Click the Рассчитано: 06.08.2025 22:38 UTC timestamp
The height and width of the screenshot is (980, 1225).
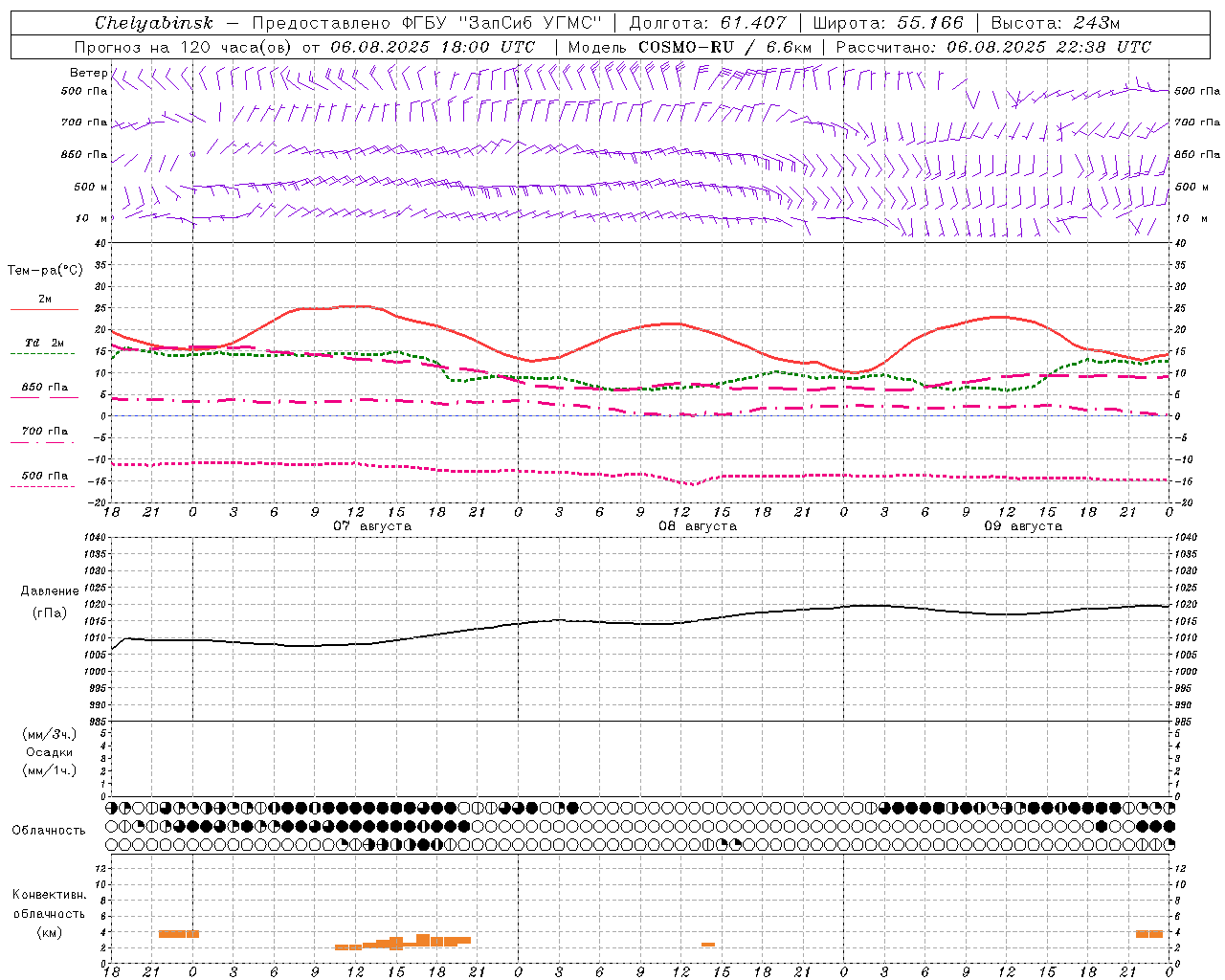pyautogui.click(x=993, y=47)
